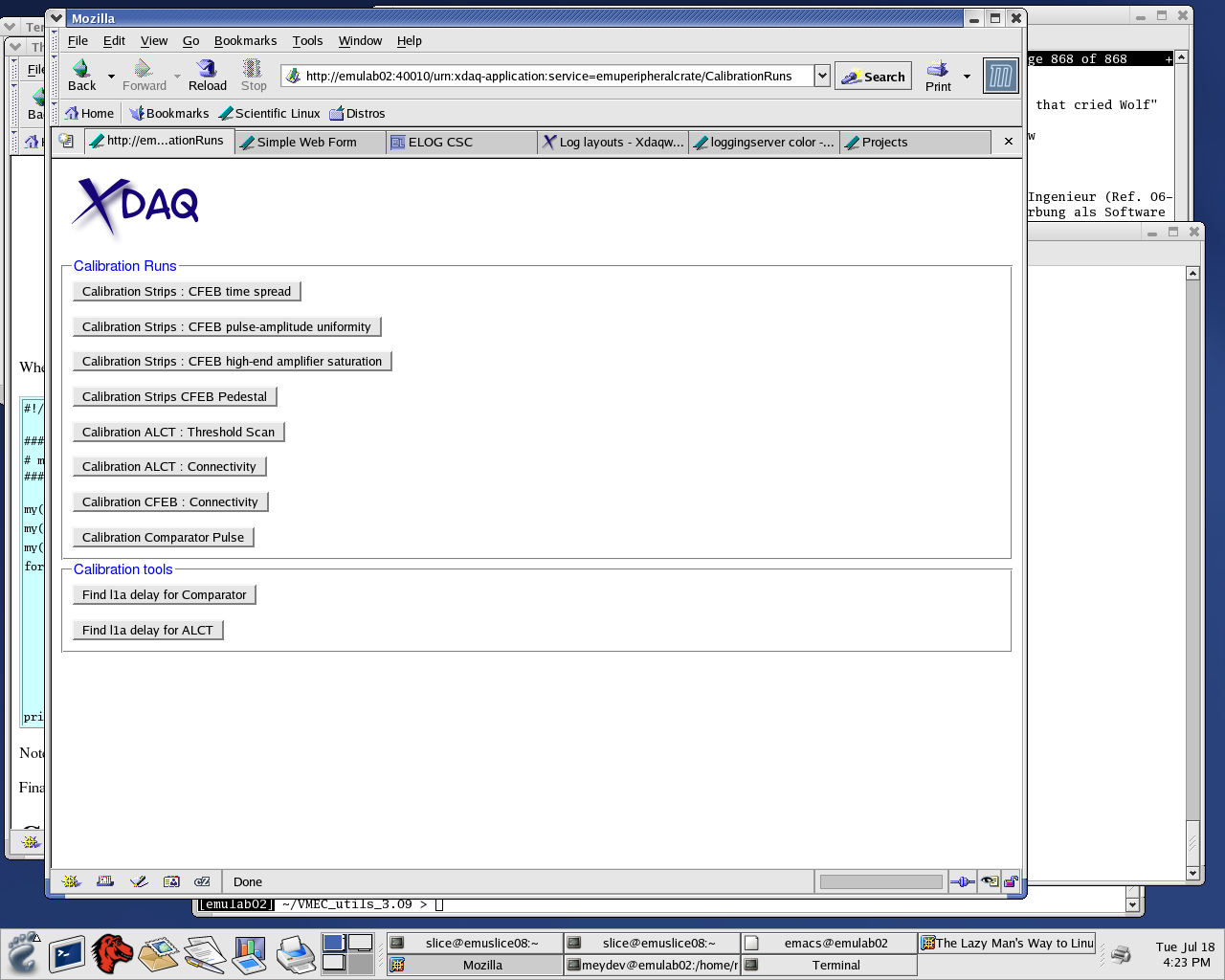Click the URL address field
Viewport: 1225px width, 980px height.
pos(547,76)
